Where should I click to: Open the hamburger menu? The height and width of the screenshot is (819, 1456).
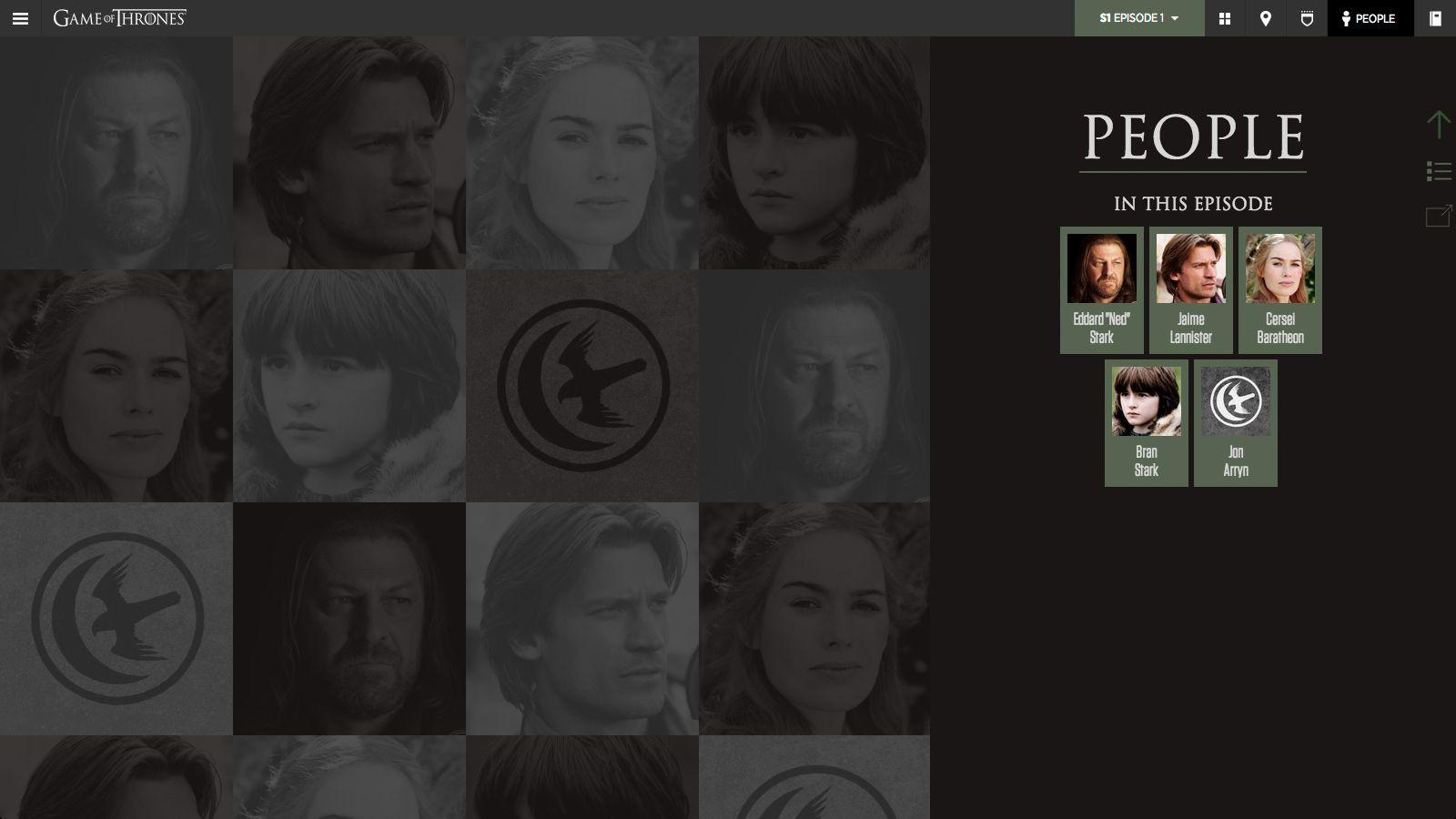[20, 18]
